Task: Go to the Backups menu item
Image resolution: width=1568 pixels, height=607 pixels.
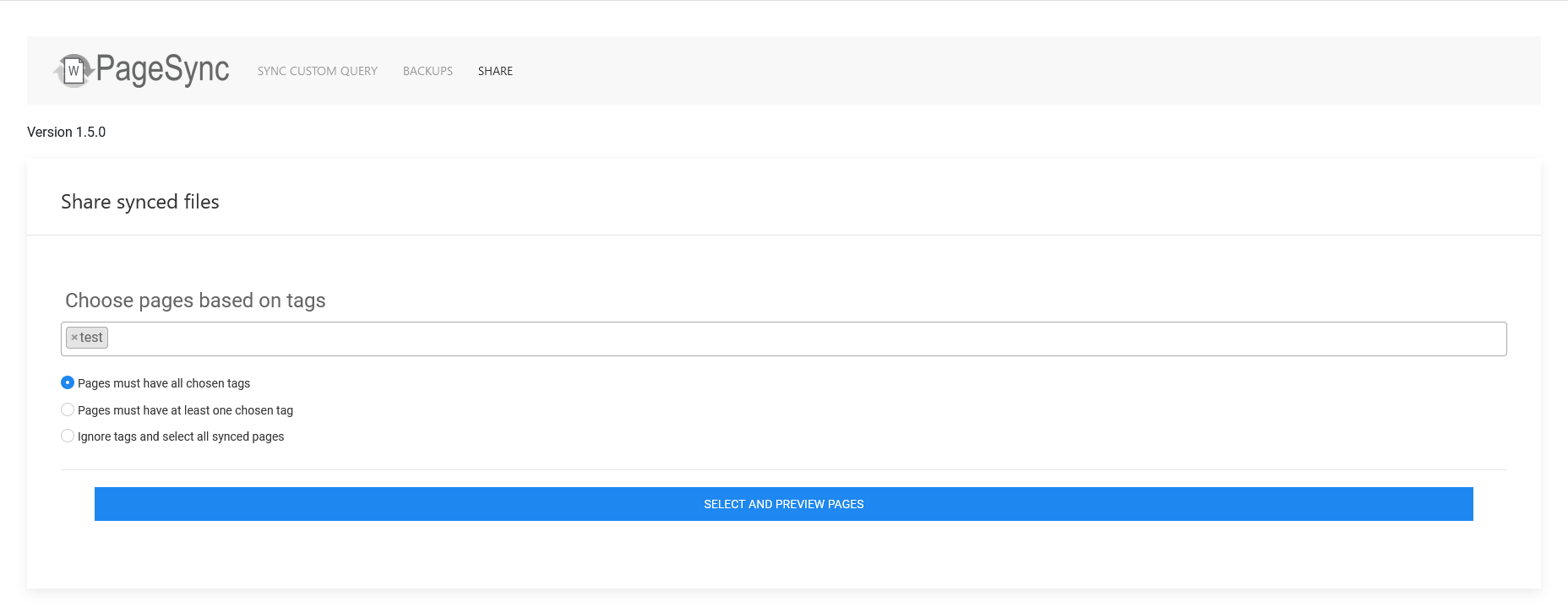Action: click(427, 71)
